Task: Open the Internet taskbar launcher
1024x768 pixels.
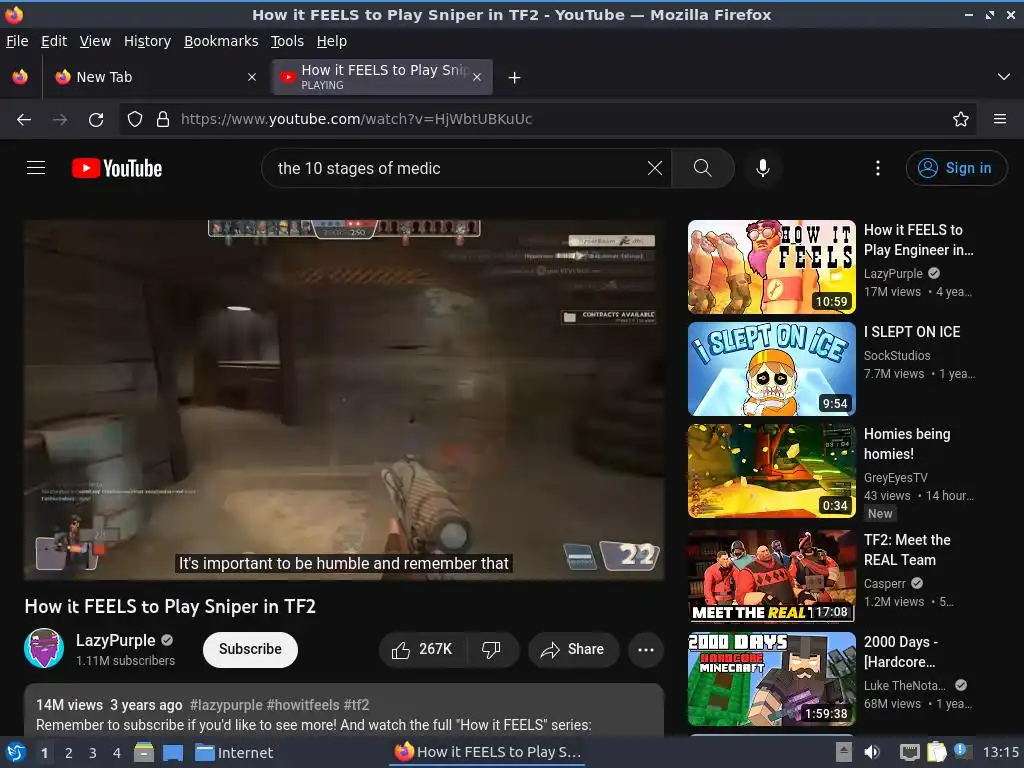Action: [234, 753]
